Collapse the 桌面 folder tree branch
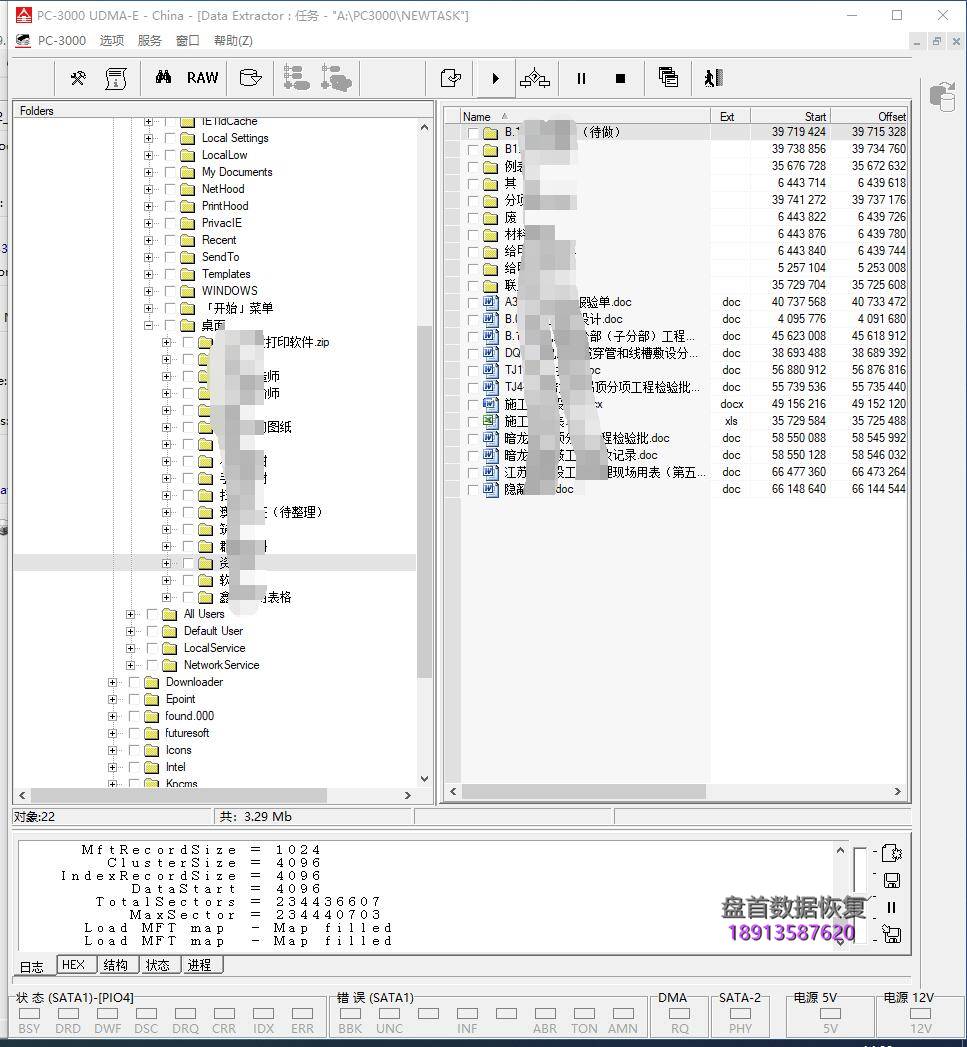Image resolution: width=967 pixels, height=1047 pixels. (x=147, y=325)
